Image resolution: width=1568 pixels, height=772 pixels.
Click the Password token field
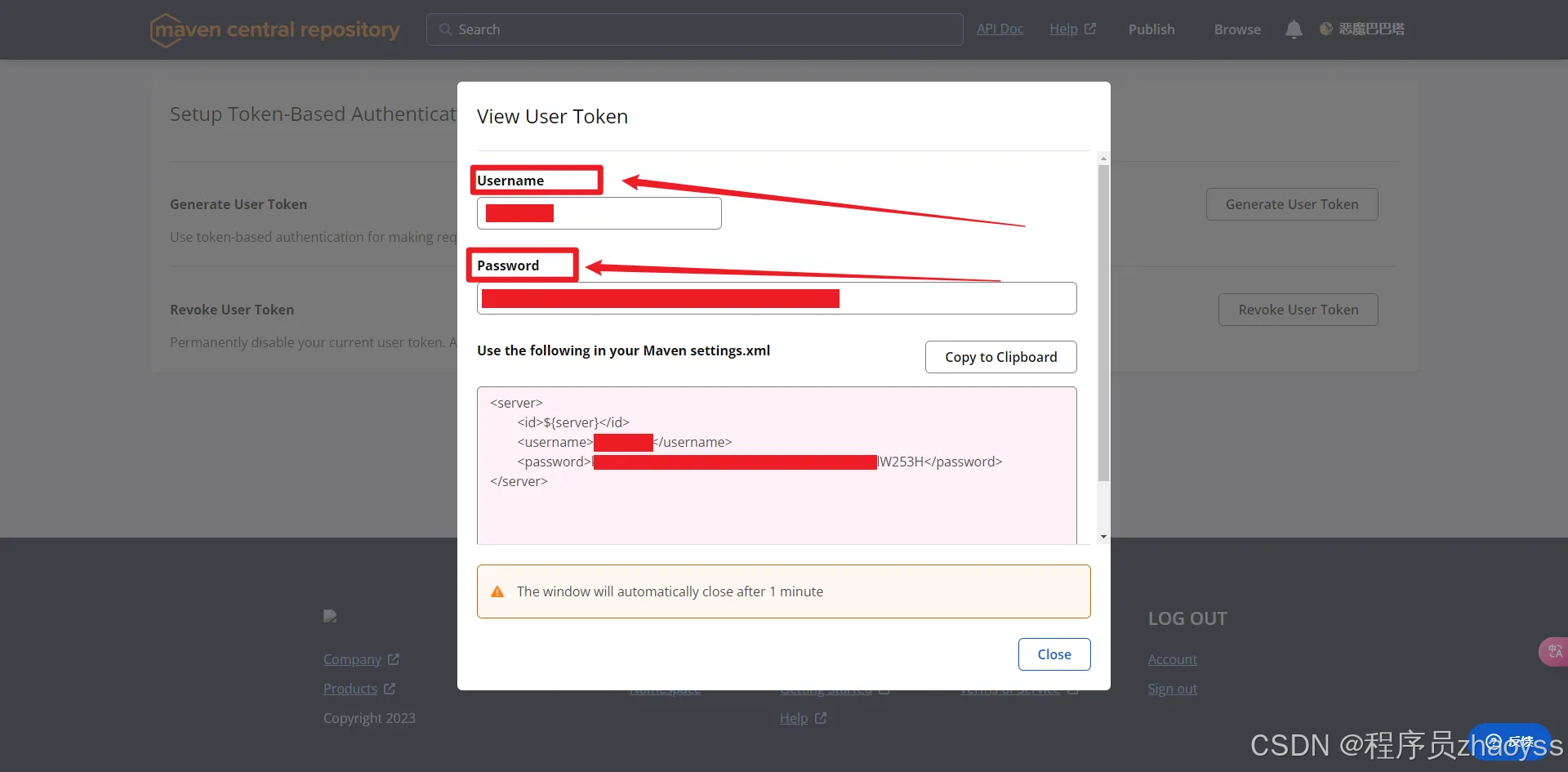click(x=777, y=298)
